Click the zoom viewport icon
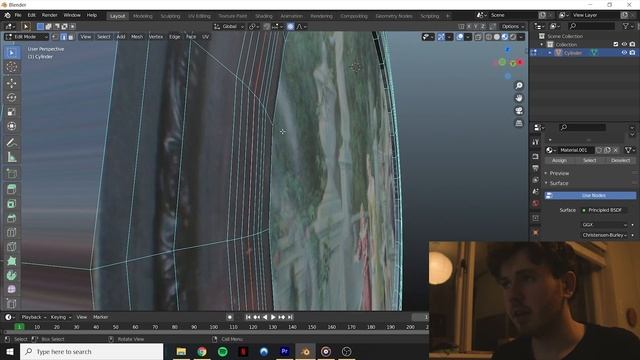This screenshot has width=640, height=360. point(519,85)
